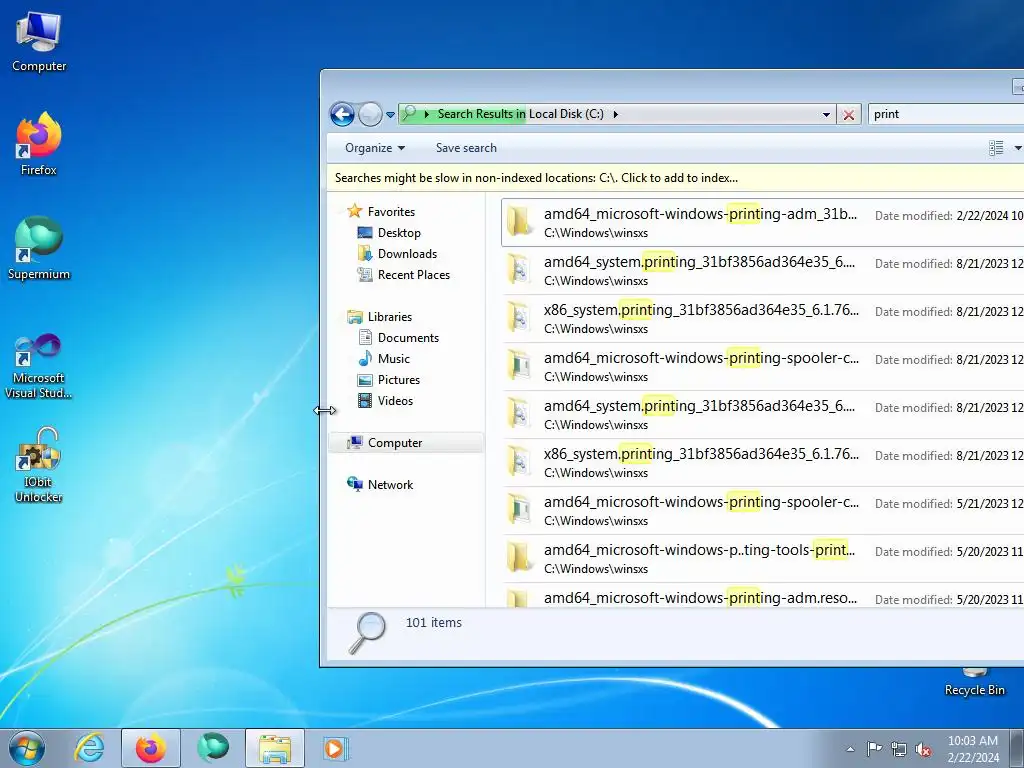Click the search magnifier icon in address bar

click(409, 114)
